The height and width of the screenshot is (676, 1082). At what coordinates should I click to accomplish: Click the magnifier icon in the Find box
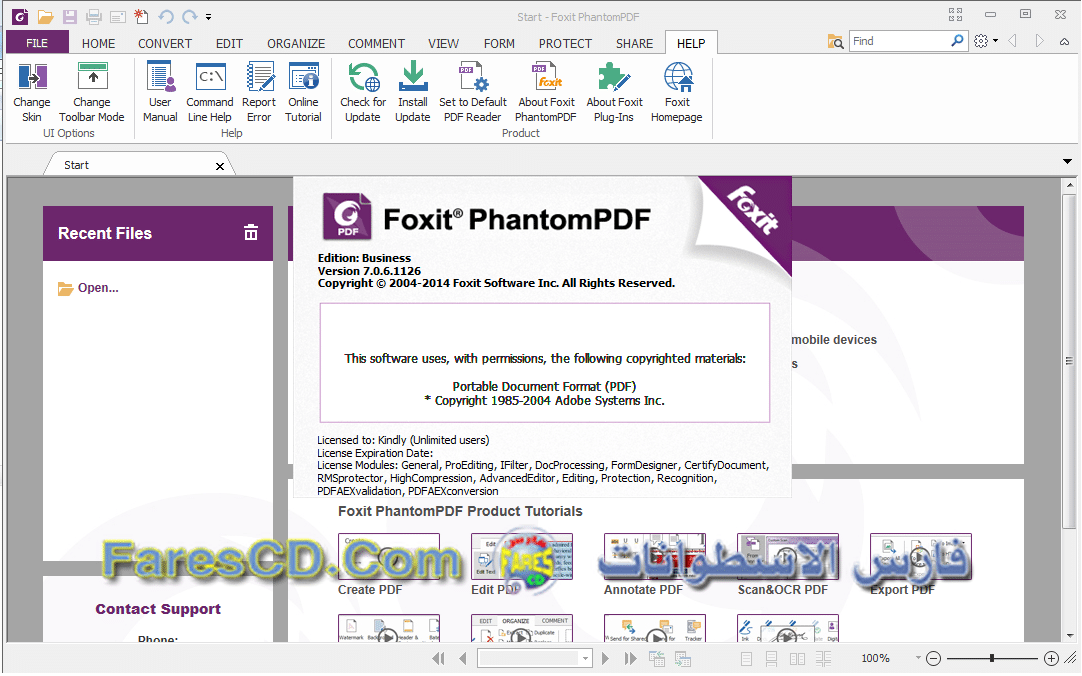[957, 41]
